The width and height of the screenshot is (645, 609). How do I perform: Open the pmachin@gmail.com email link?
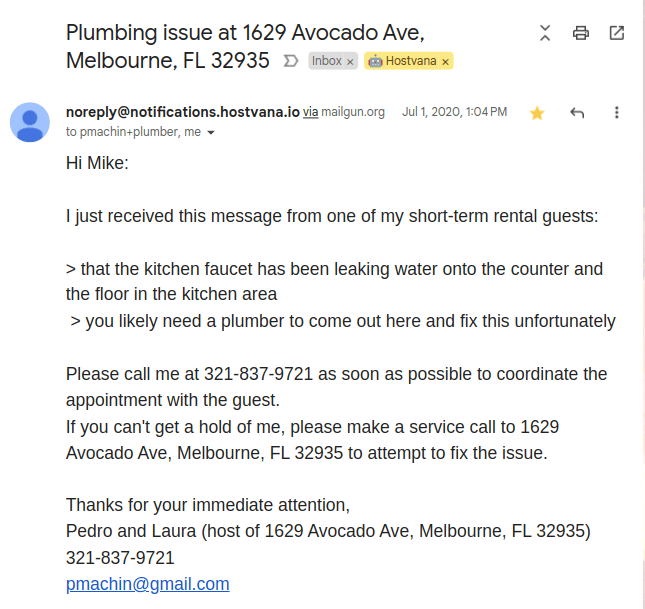point(148,584)
